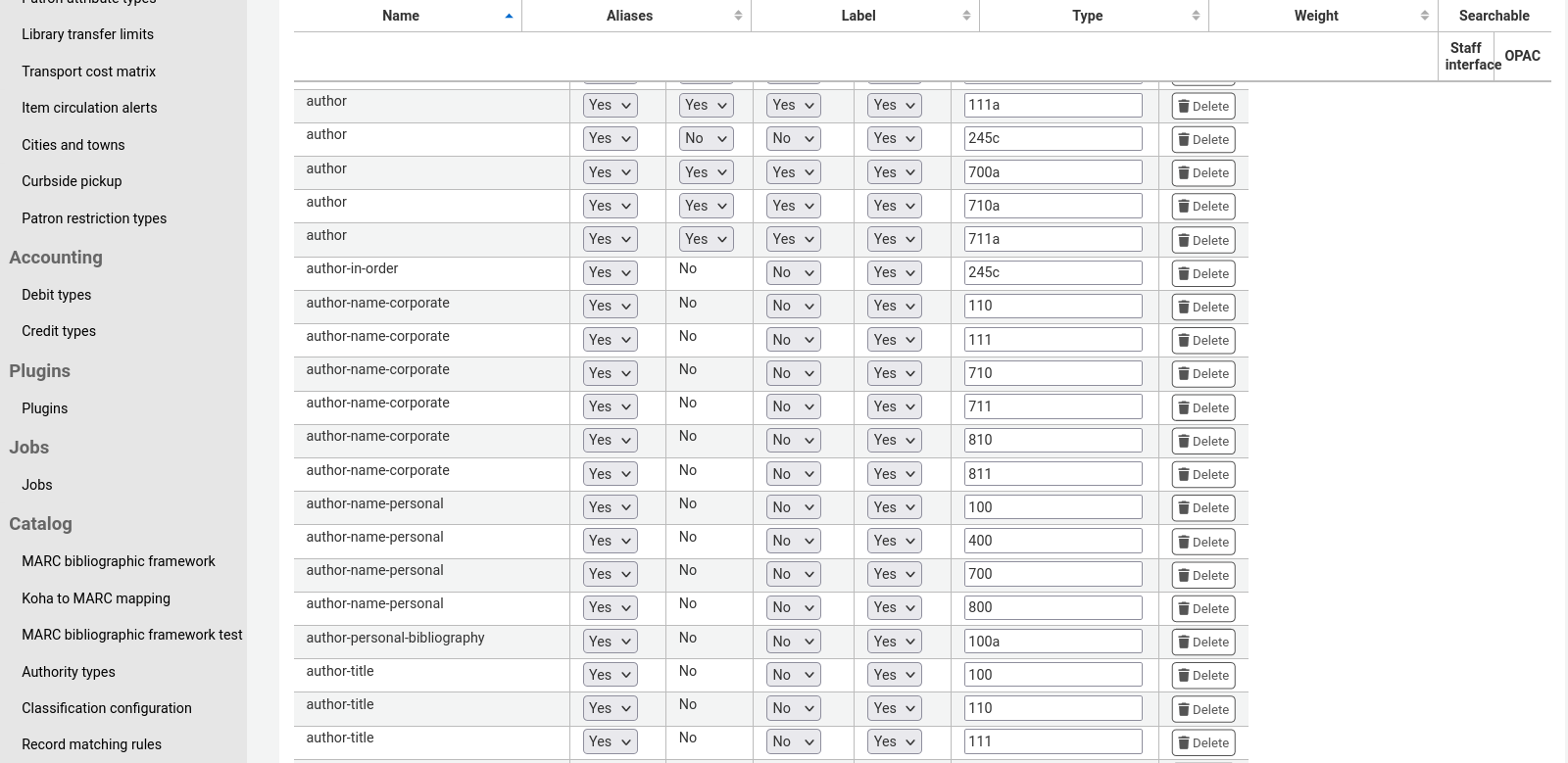1568x763 pixels.
Task: Open Debit types under Accounting
Action: tap(57, 295)
